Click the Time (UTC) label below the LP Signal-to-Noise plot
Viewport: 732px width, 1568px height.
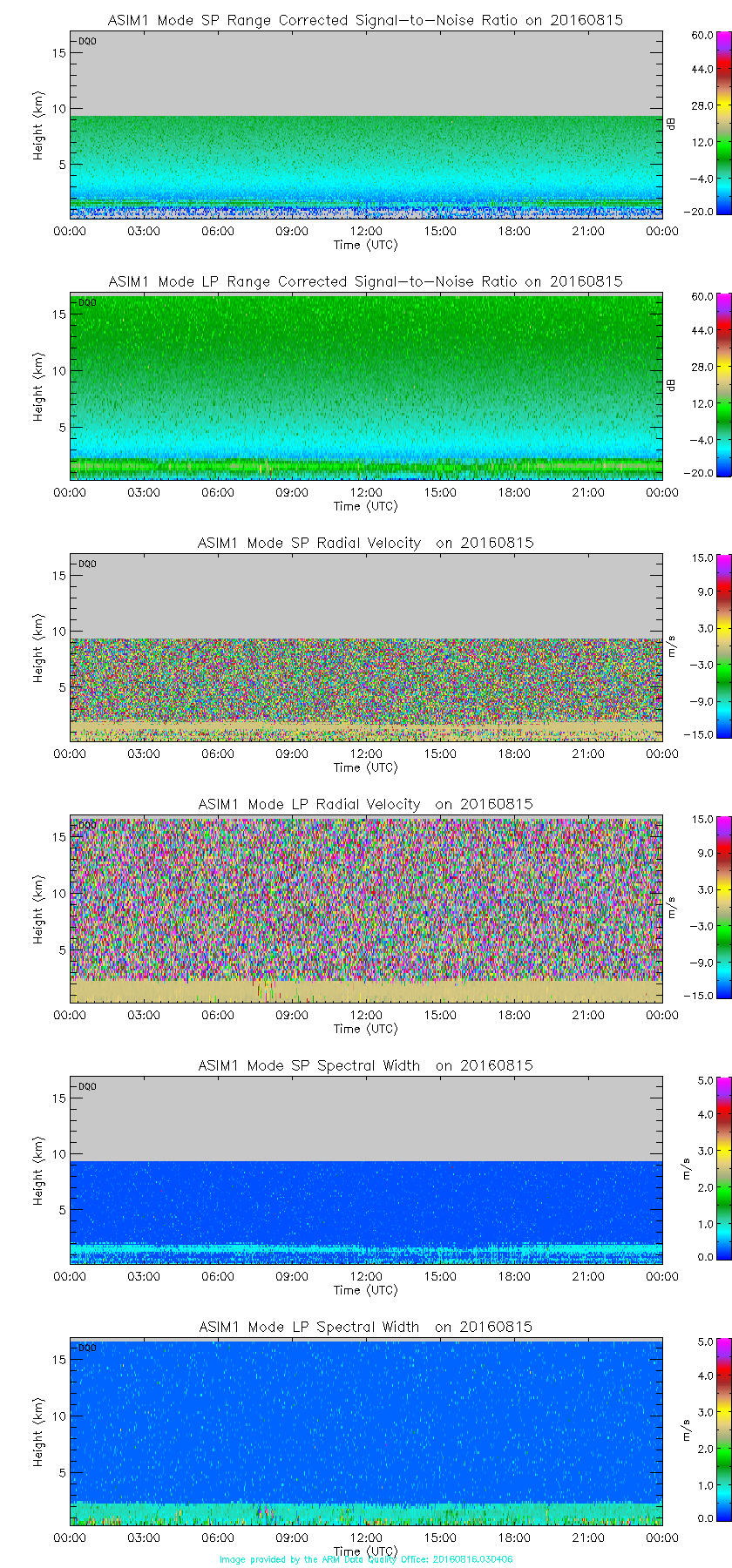click(x=365, y=506)
